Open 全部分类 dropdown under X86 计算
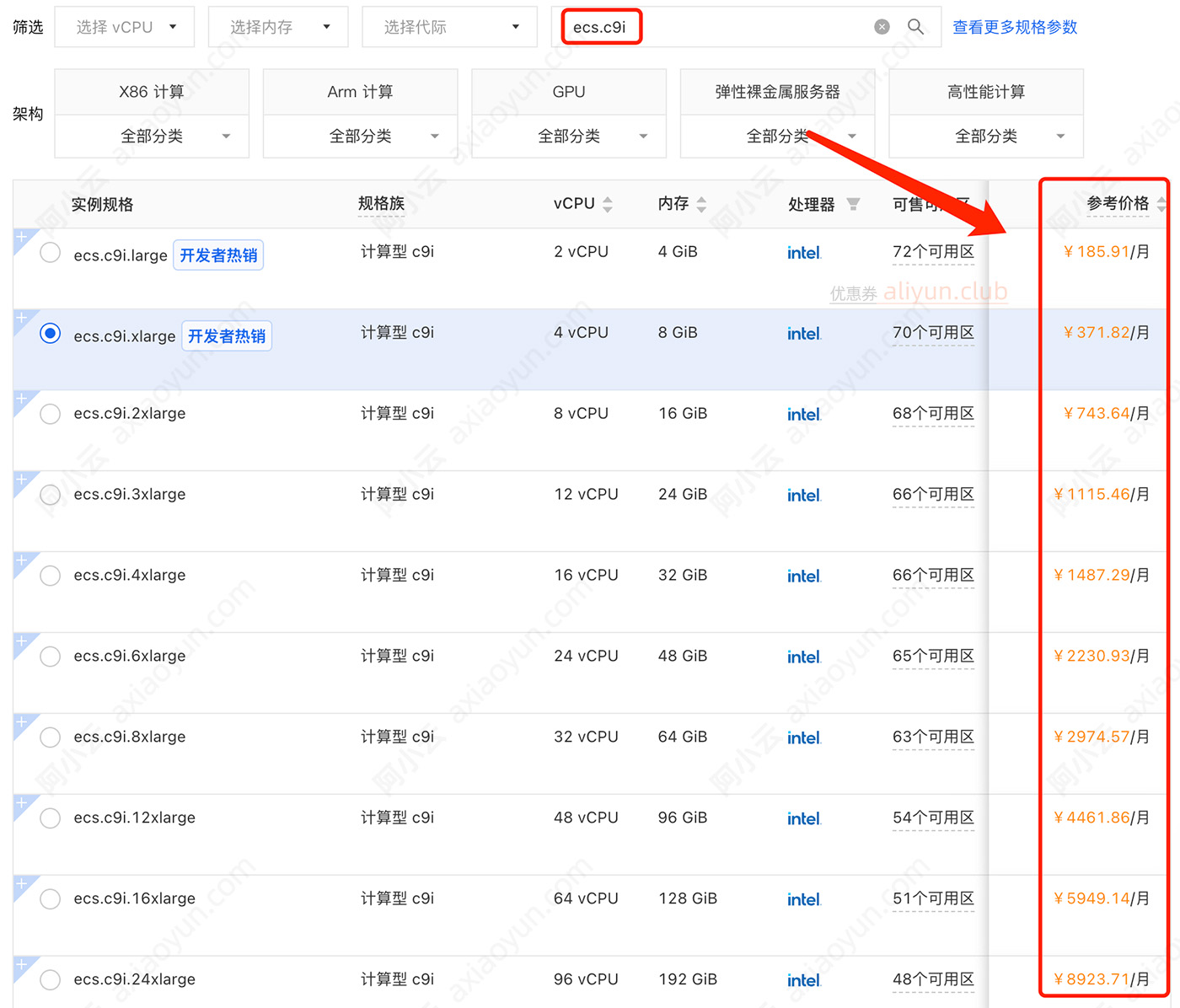 [152, 137]
